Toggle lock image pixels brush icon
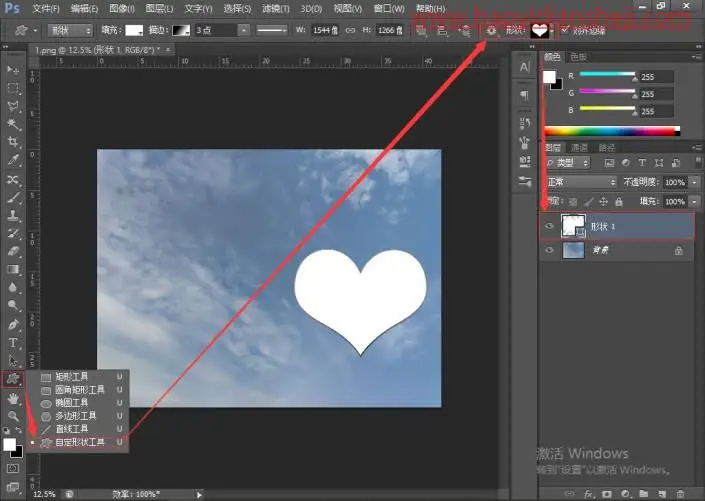The height and width of the screenshot is (501, 705). point(589,202)
